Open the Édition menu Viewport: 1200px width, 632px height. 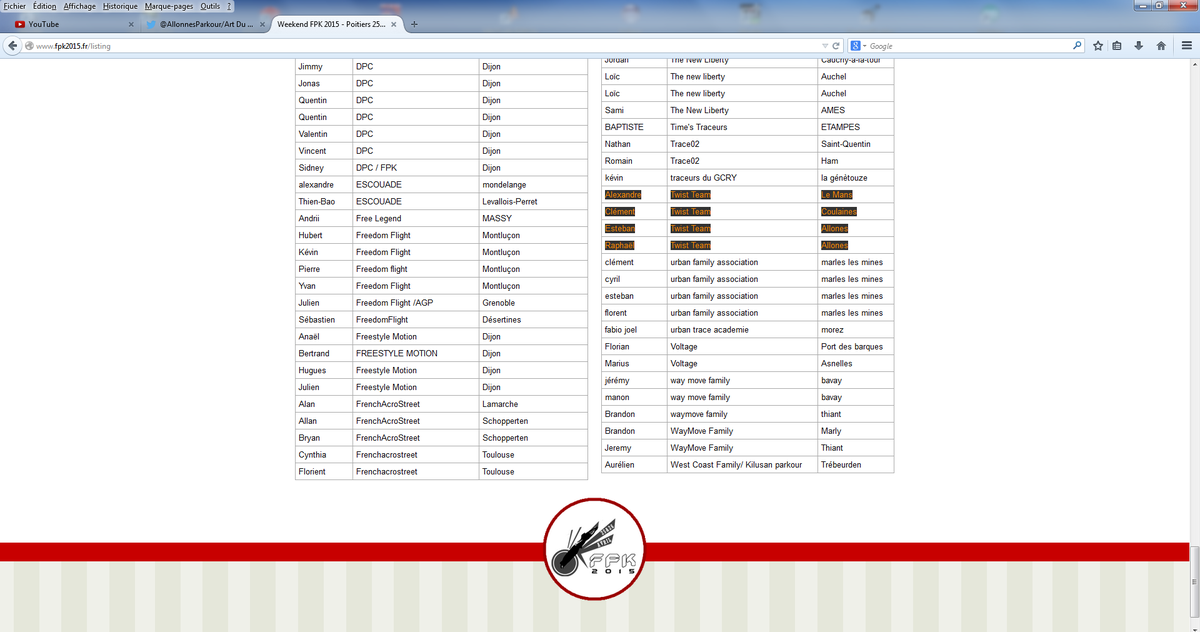[44, 6]
